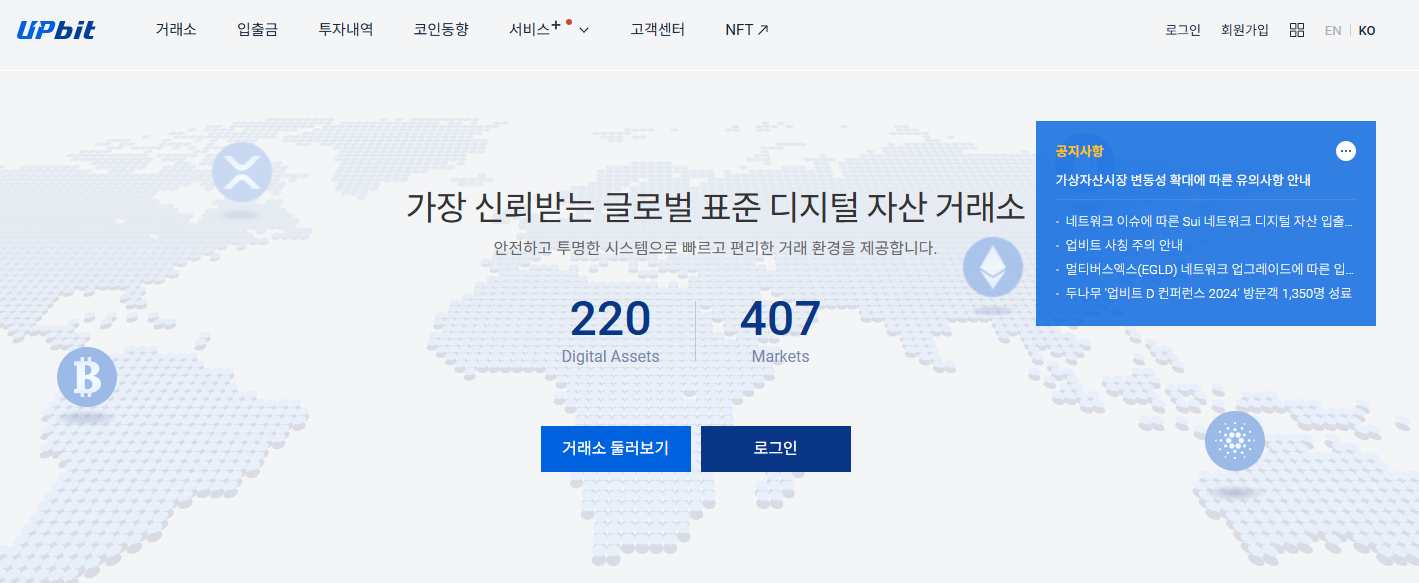This screenshot has width=1419, height=583.
Task: Click the 회원가입 link
Action: (x=1243, y=30)
